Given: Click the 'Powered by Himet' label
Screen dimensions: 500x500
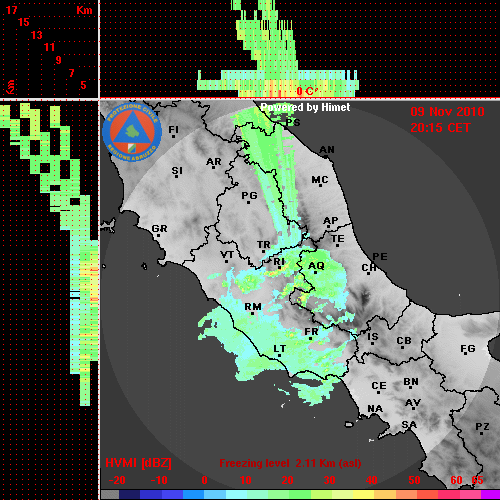Looking at the screenshot, I should [x=305, y=107].
